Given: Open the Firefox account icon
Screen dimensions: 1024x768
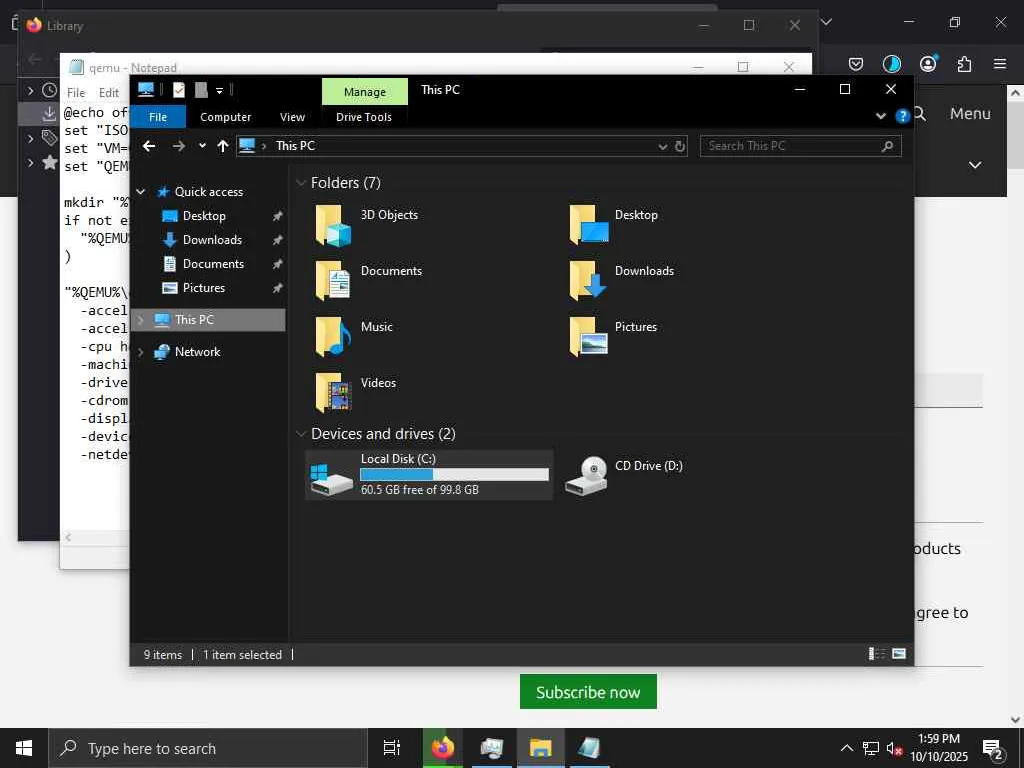Looking at the screenshot, I should tap(928, 63).
